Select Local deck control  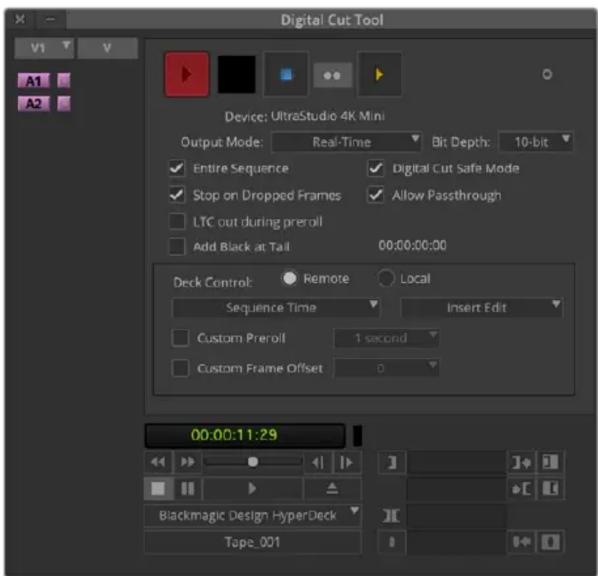[x=386, y=278]
